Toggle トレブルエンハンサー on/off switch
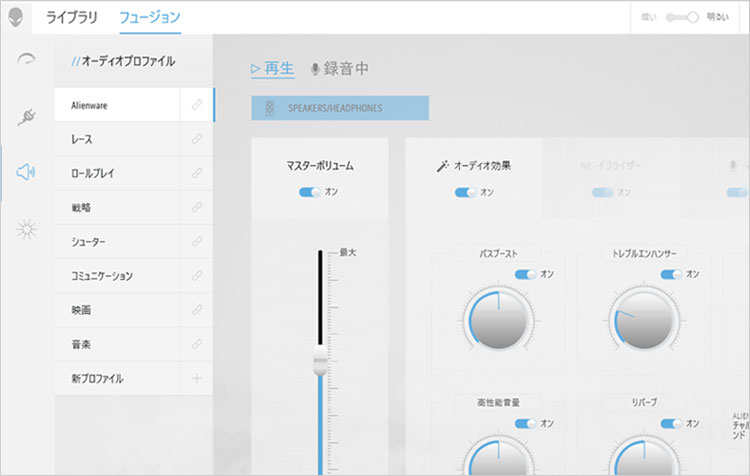Image resolution: width=750 pixels, height=476 pixels. (671, 274)
